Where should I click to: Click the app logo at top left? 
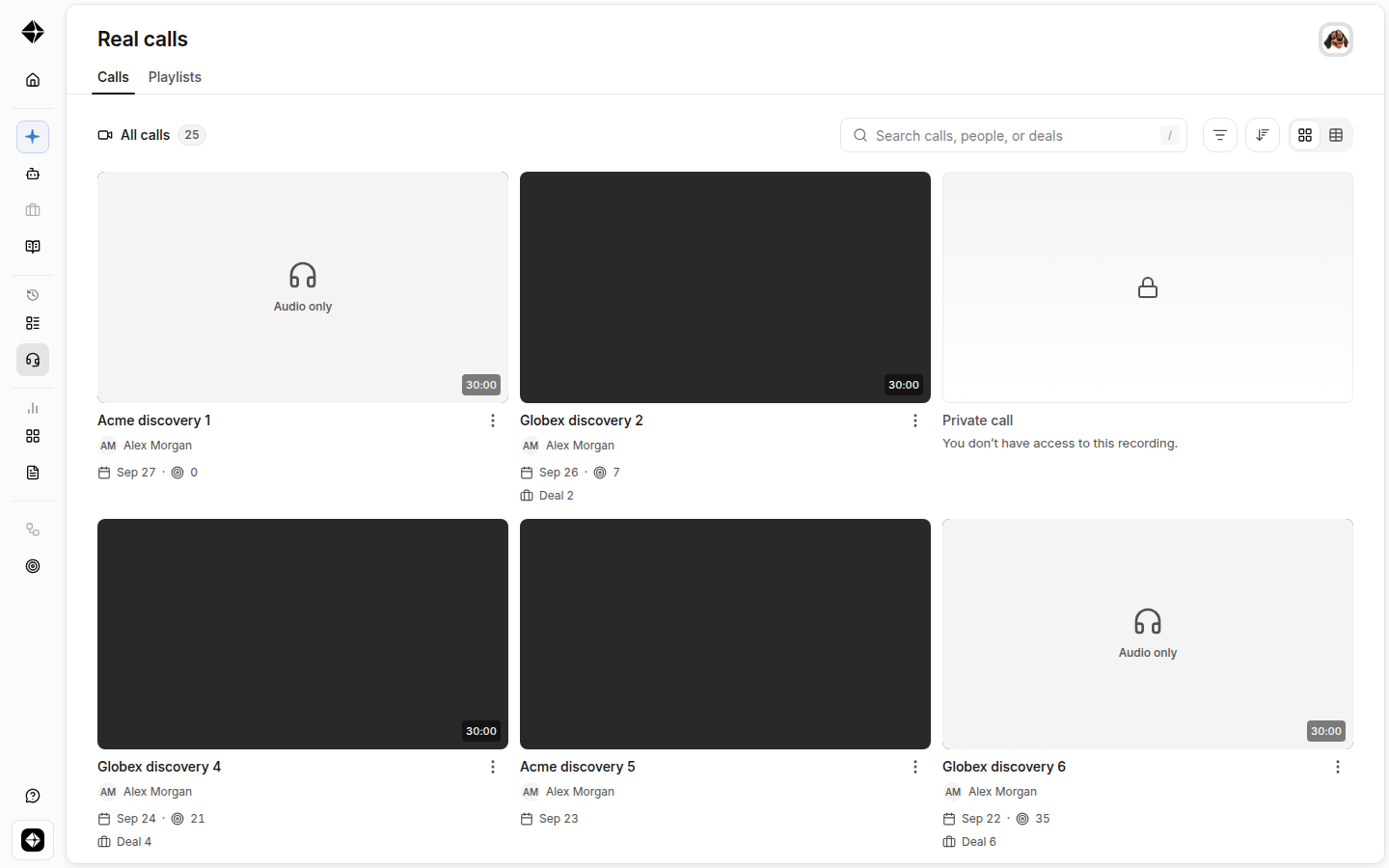click(x=33, y=32)
